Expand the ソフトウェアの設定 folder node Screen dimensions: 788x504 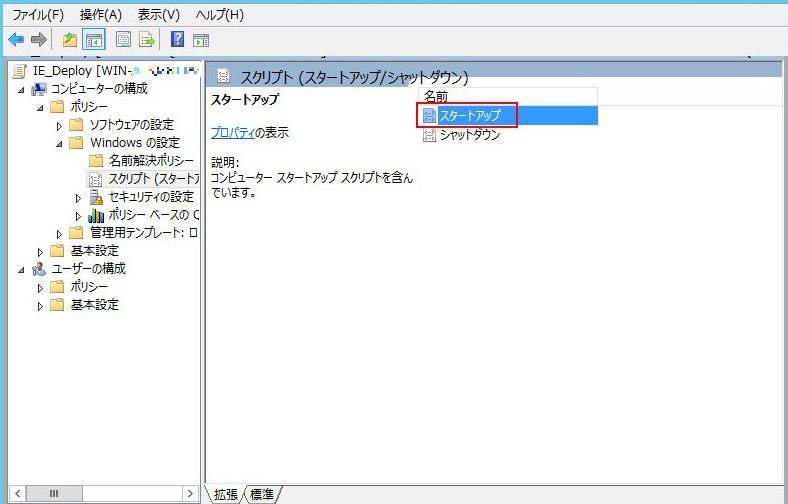tap(60, 125)
